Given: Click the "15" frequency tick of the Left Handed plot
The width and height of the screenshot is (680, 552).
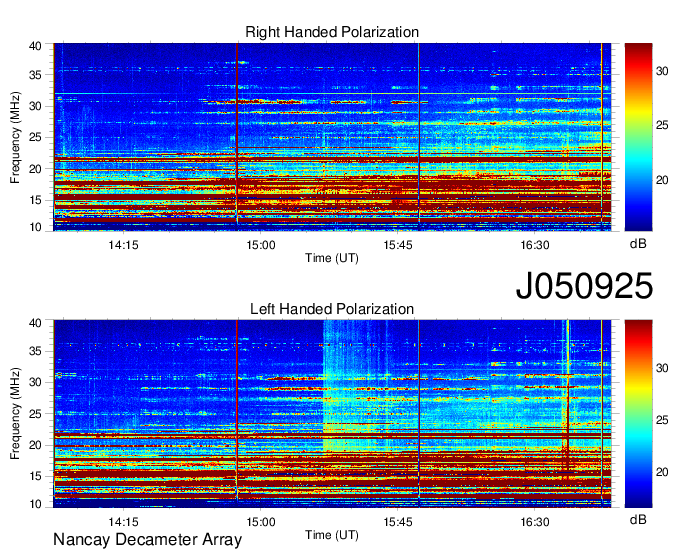Looking at the screenshot, I should (x=35, y=476).
